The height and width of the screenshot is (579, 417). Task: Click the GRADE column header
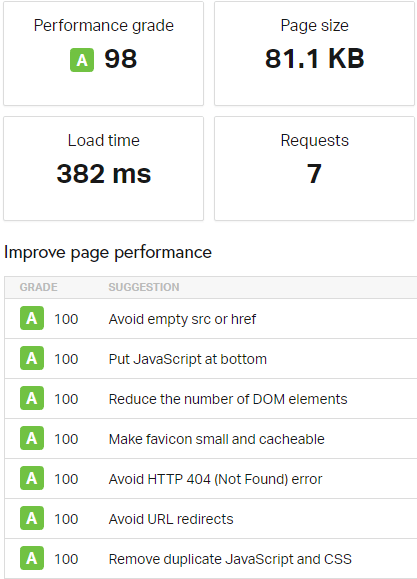pos(38,287)
